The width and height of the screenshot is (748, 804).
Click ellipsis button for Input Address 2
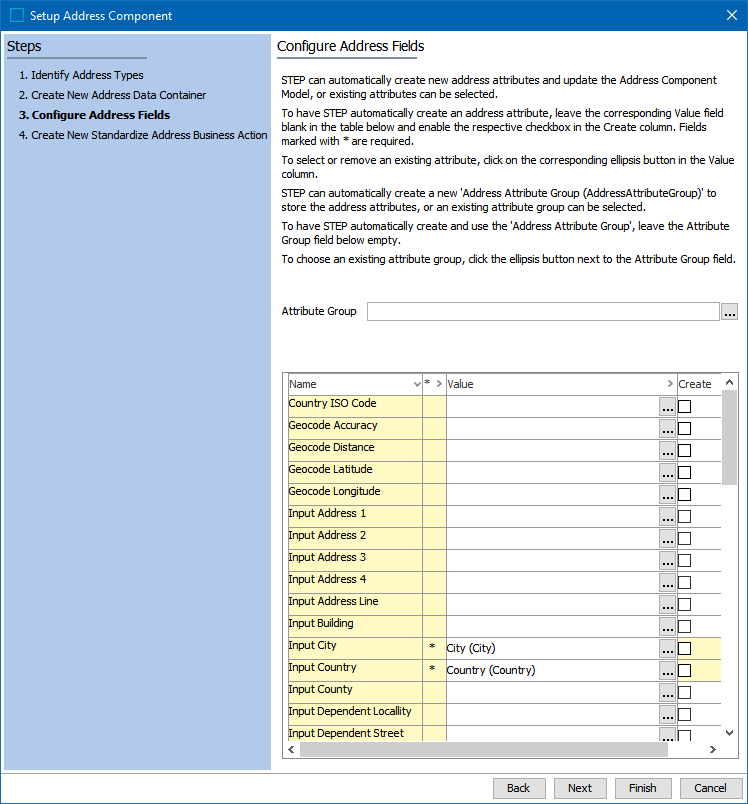[668, 539]
